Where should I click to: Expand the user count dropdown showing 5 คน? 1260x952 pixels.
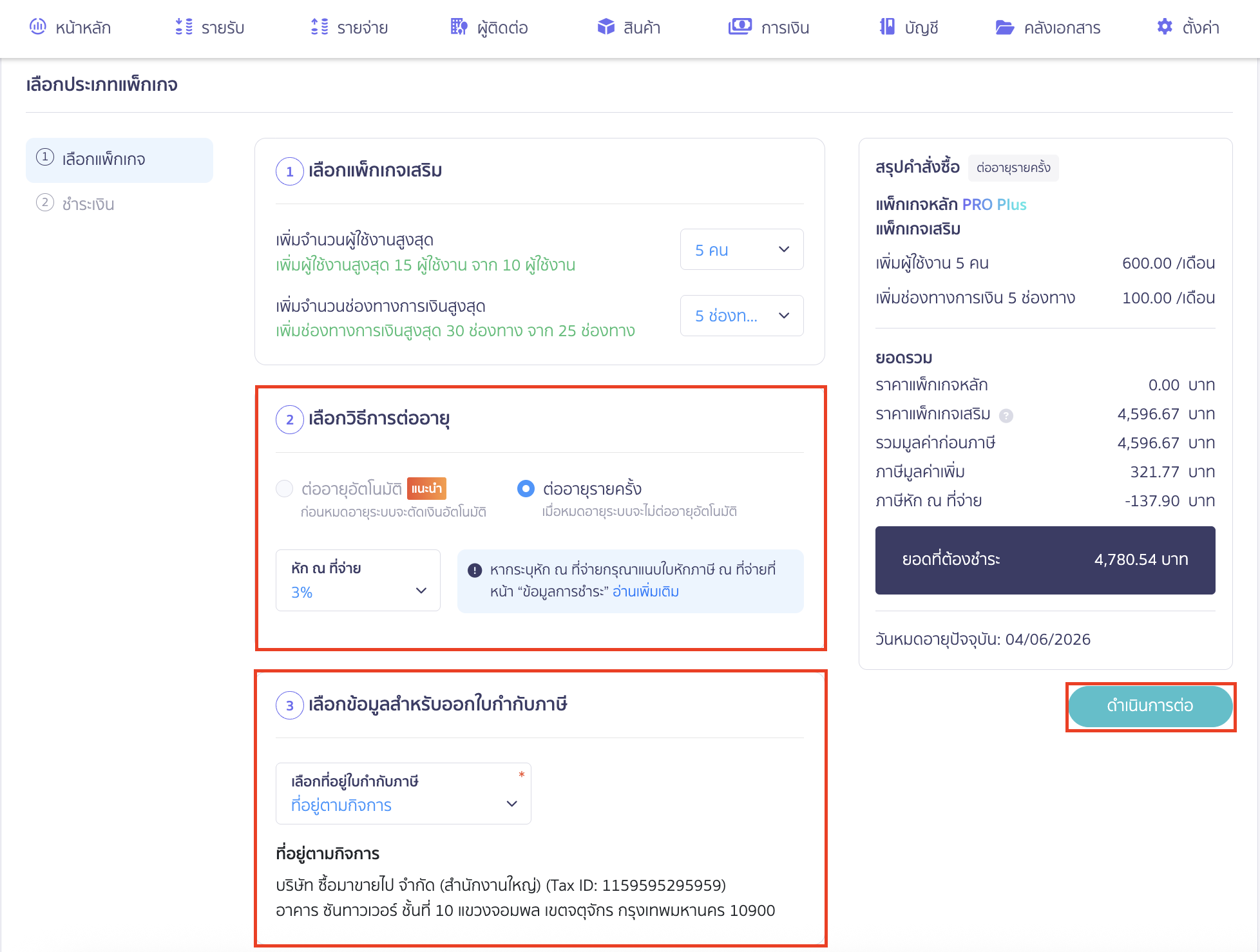coord(741,249)
